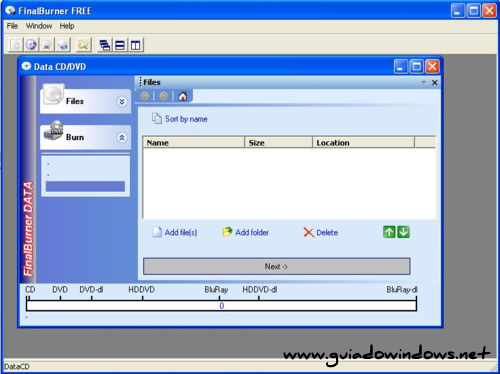Click Delete
This screenshot has height=374, width=500.
coord(321,232)
